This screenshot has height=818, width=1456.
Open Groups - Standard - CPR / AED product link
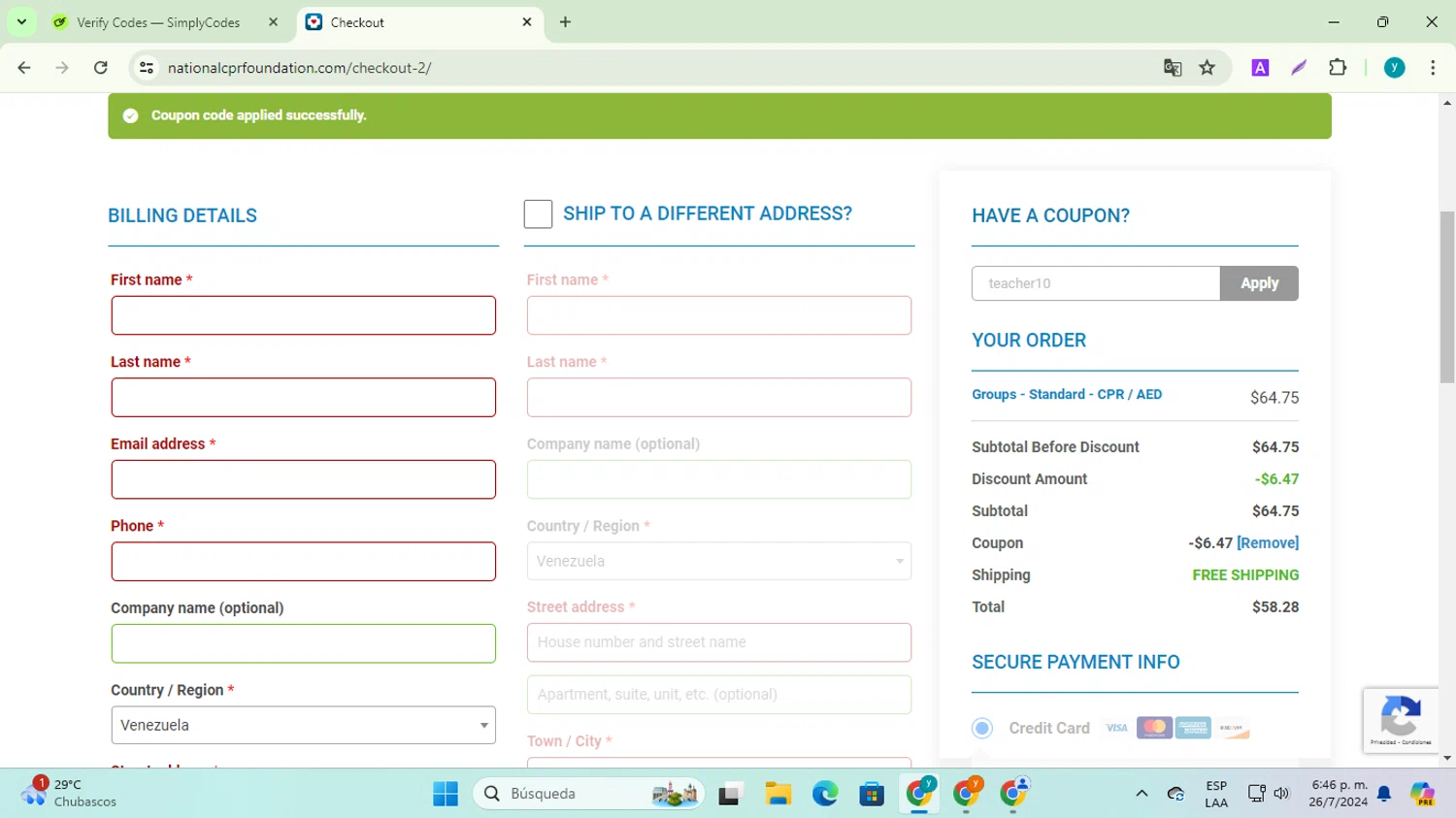pyautogui.click(x=1067, y=394)
